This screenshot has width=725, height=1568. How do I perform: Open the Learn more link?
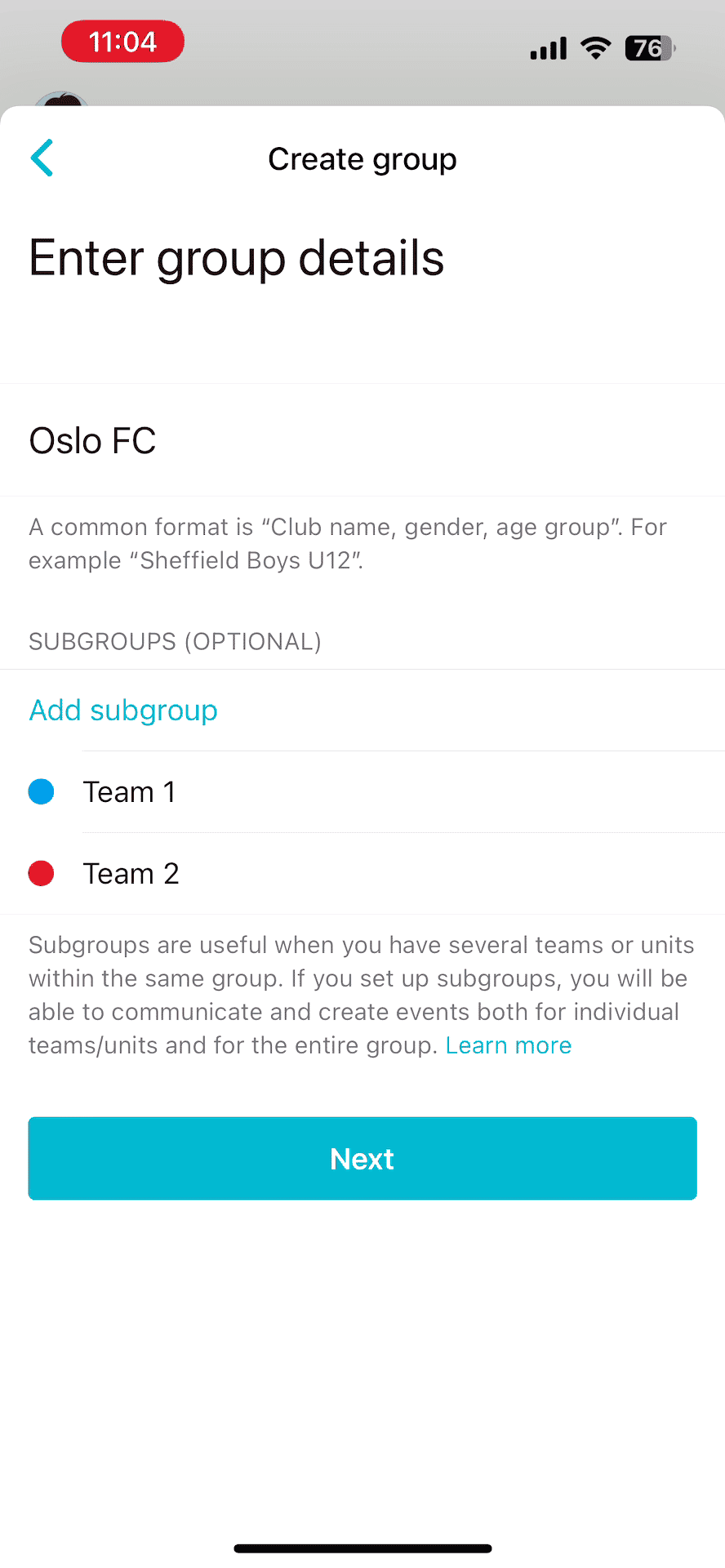coord(509,1045)
